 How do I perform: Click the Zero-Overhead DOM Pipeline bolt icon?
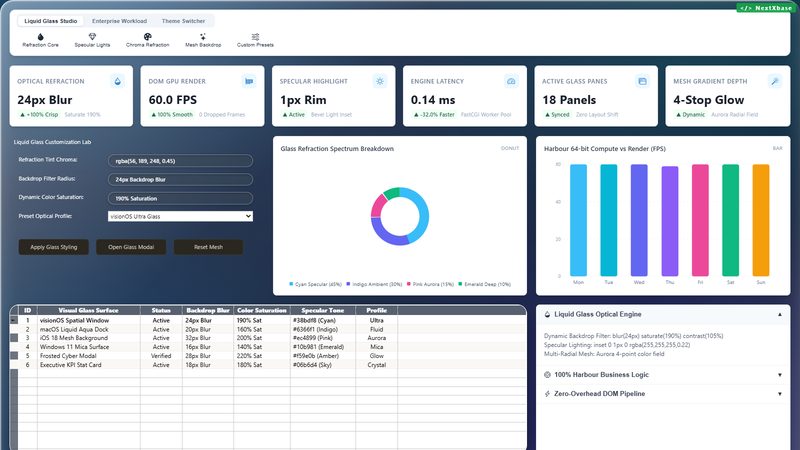pyautogui.click(x=547, y=394)
